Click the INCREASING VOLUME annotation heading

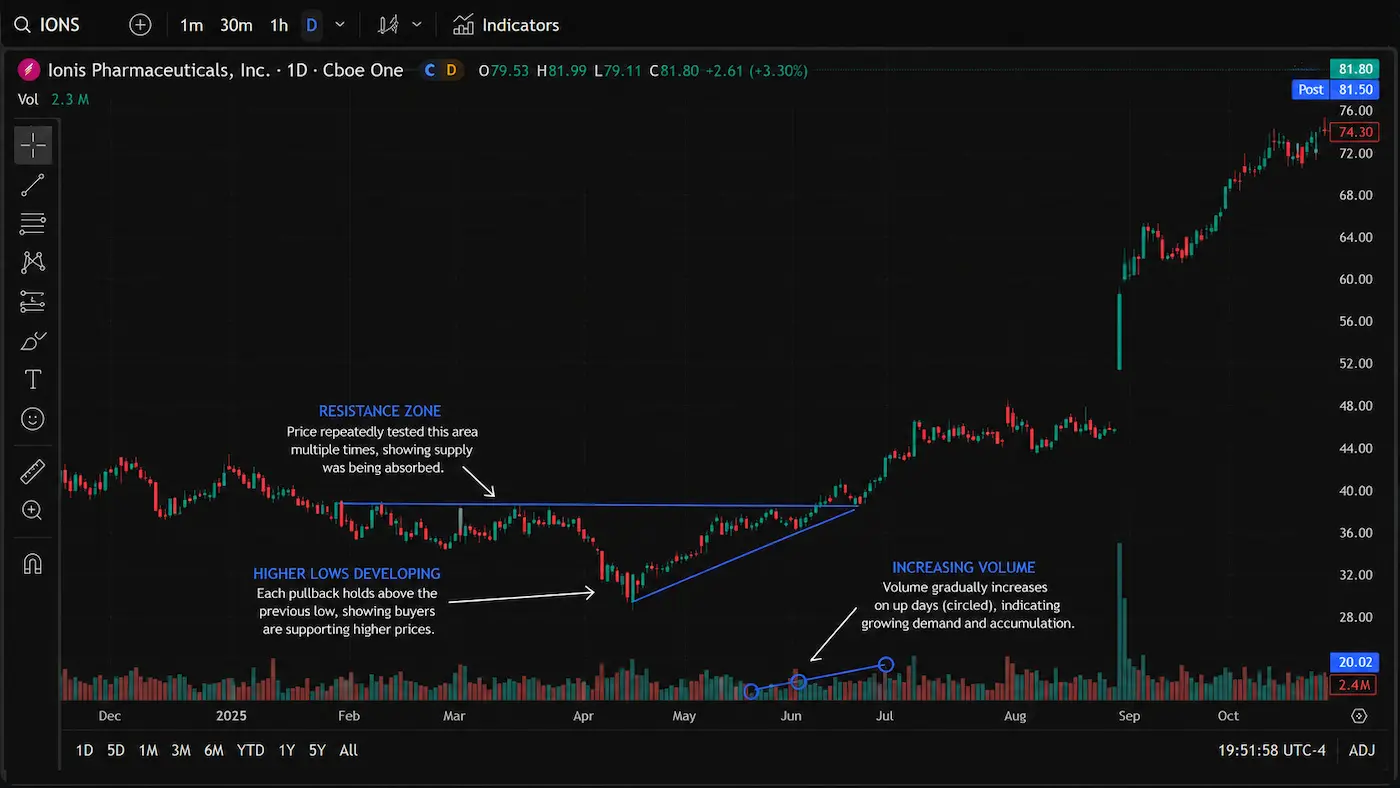[964, 568]
